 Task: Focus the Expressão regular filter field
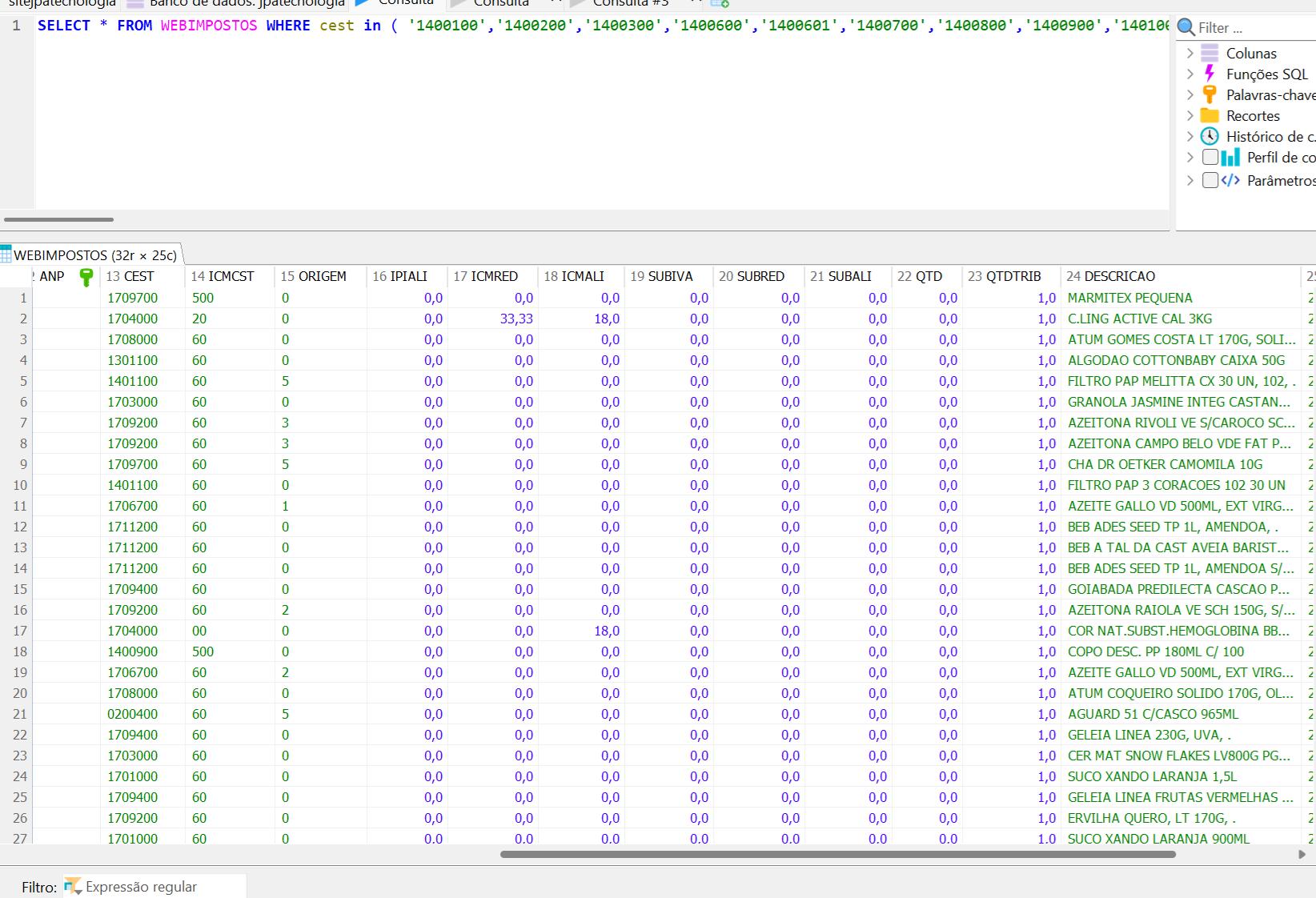160,887
